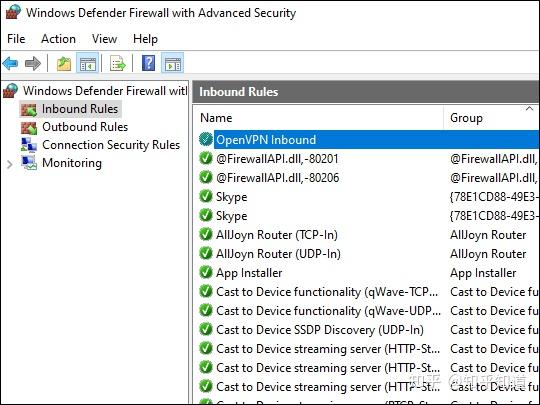Click green check icon of AllJoyn Router (TCP-In)

point(206,235)
